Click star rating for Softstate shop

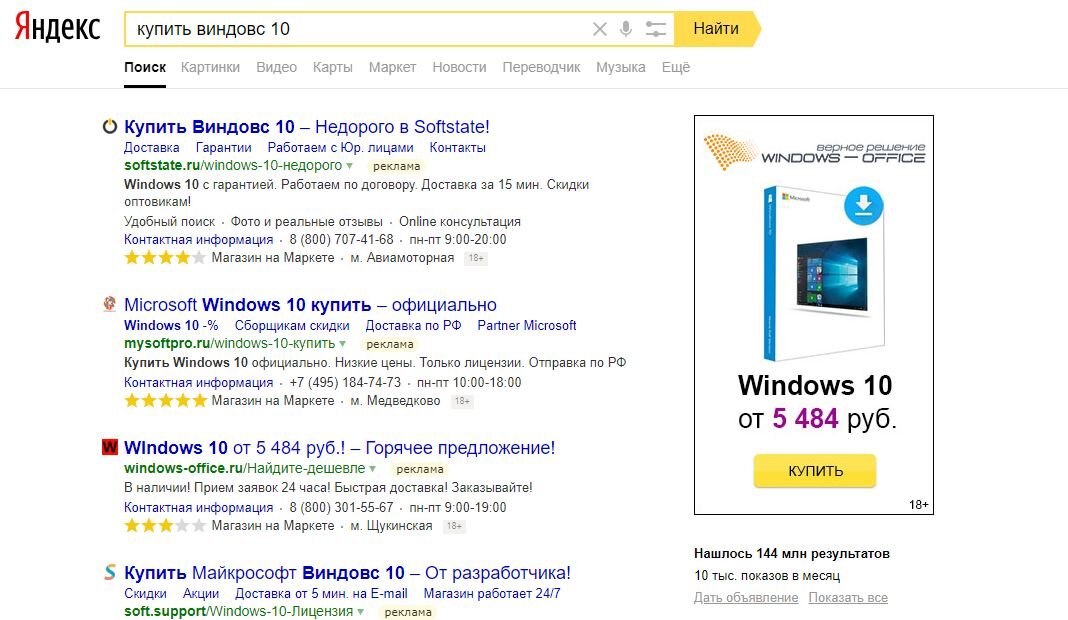point(164,258)
